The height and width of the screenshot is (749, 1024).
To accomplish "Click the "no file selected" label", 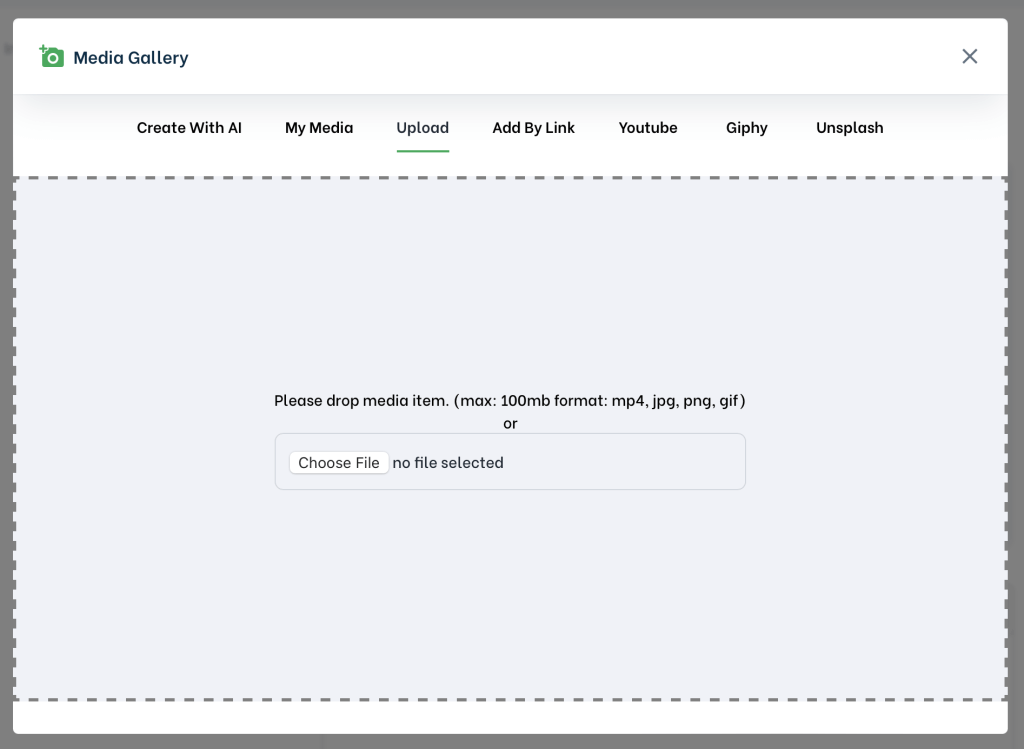I will pos(448,462).
